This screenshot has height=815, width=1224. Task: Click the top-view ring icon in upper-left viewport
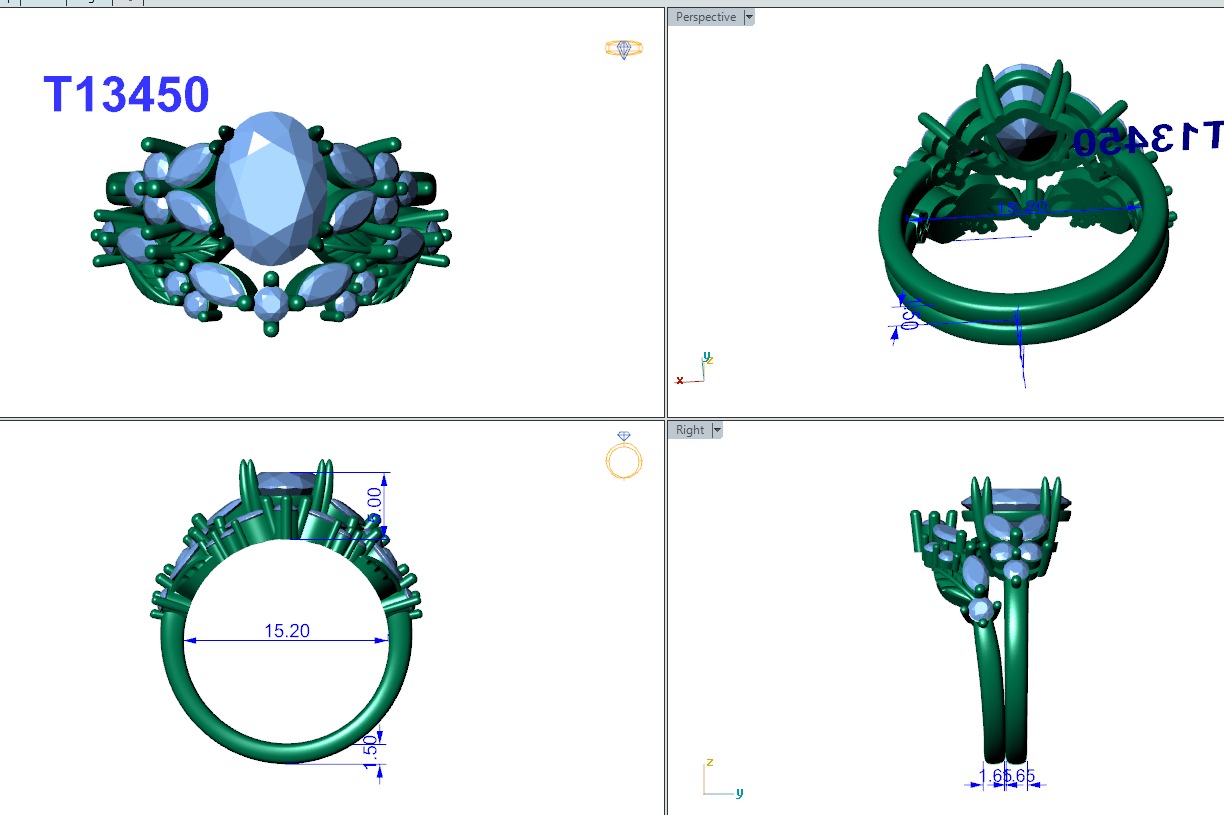pos(624,48)
